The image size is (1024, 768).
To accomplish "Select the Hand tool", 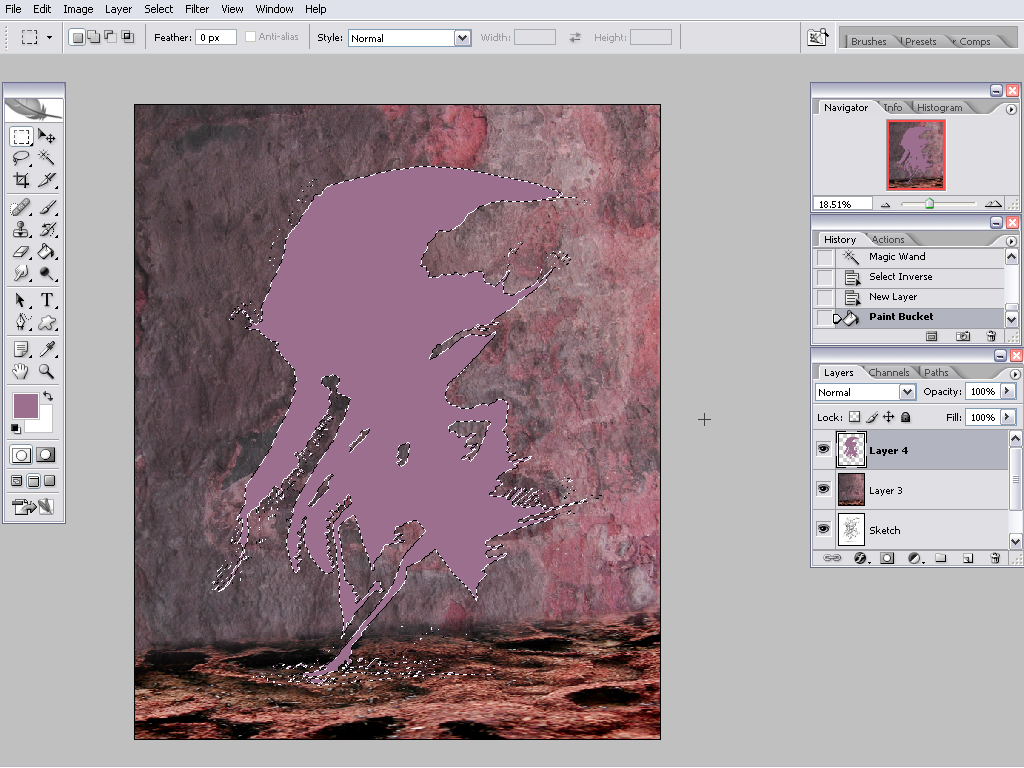I will 22,372.
